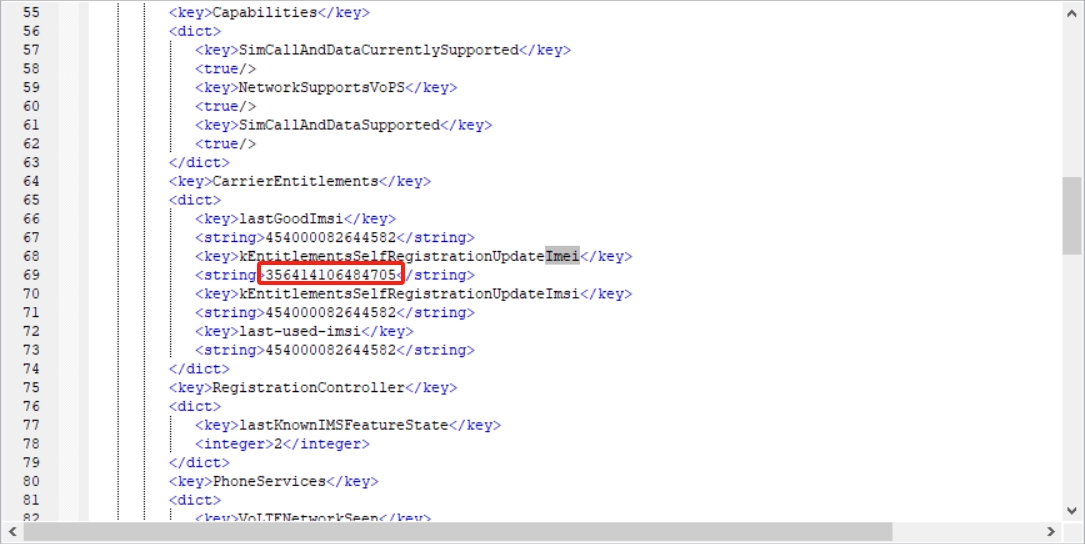
Task: Click the vertical scrollbar up arrow
Action: pyautogui.click(x=1072, y=12)
